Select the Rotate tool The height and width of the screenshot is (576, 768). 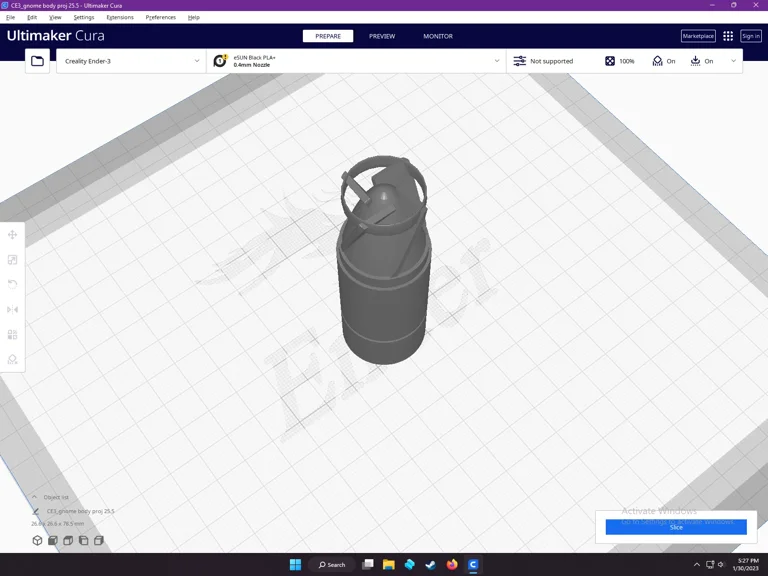coord(13,284)
